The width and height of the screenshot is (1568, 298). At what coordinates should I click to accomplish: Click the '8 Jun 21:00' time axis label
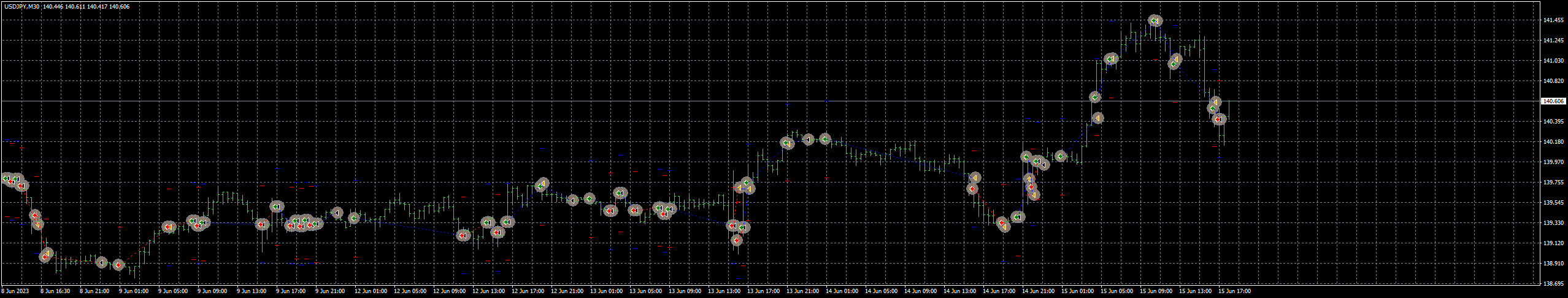pos(94,291)
